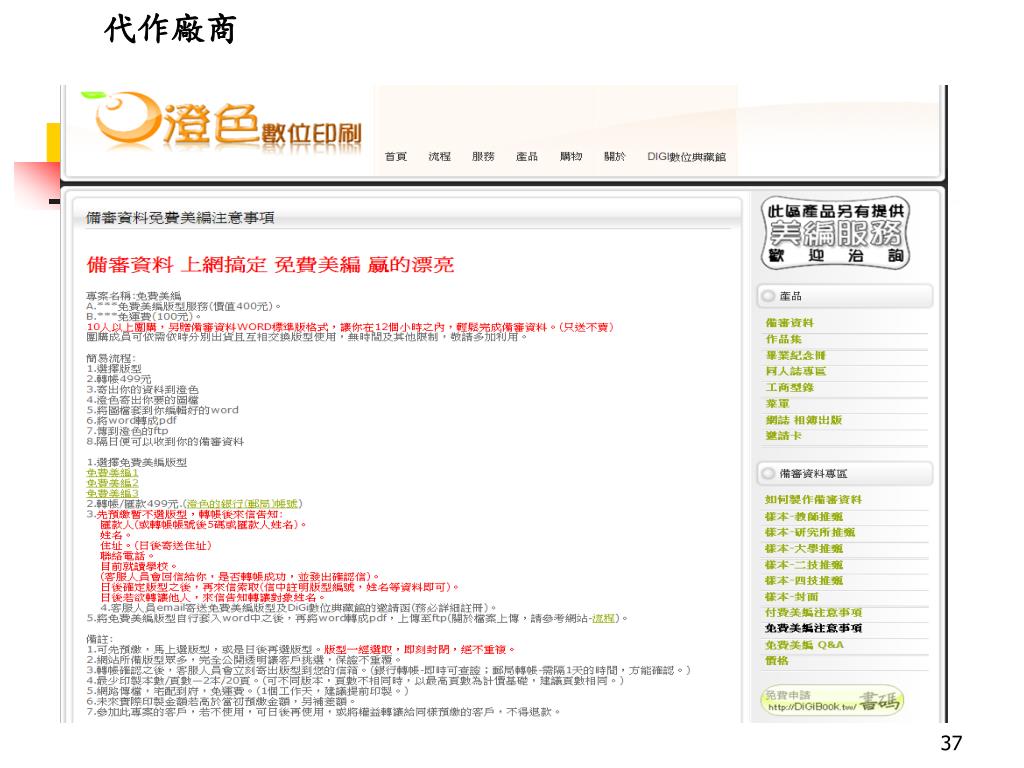The width and height of the screenshot is (1024, 768).
Task: Open the 工商型錄 sidebar link
Action: (x=790, y=387)
